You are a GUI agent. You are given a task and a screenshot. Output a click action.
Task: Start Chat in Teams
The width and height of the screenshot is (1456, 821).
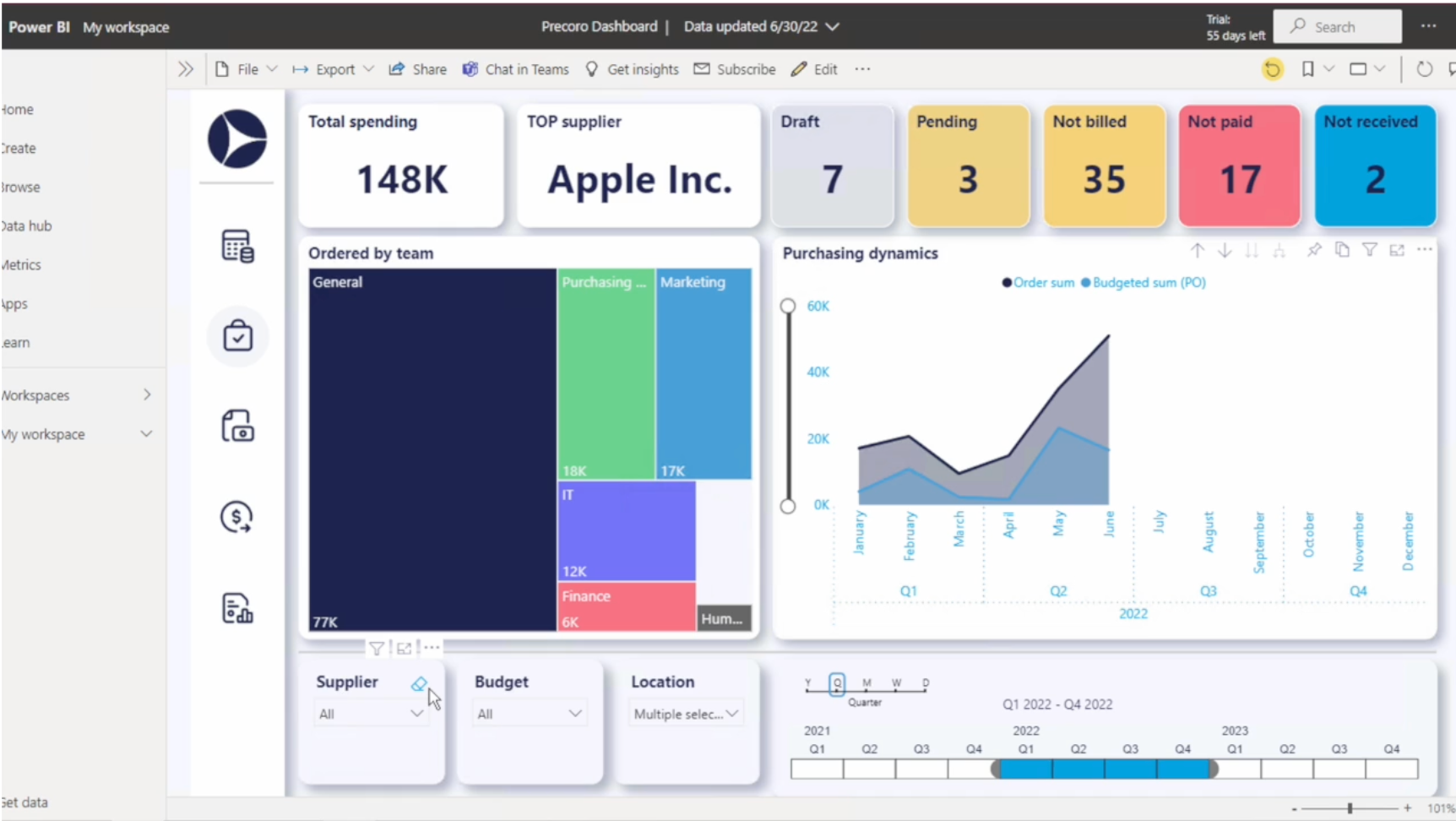coord(515,69)
